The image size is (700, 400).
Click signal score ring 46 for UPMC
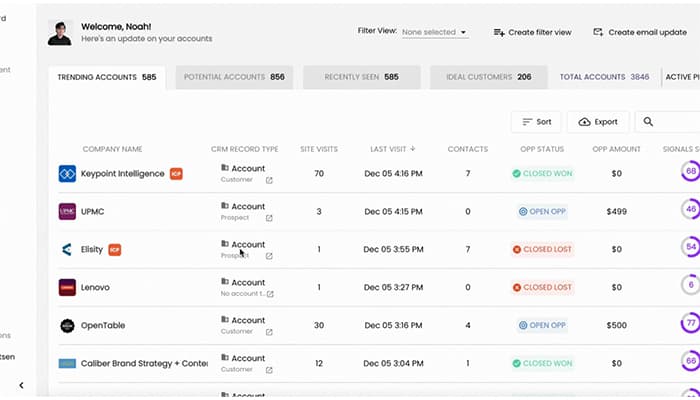point(691,209)
